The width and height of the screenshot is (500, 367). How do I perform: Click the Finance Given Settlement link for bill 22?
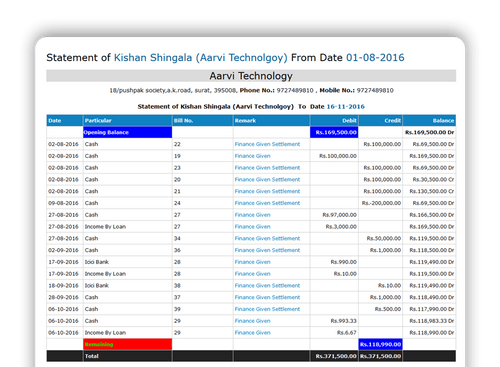(x=267, y=144)
